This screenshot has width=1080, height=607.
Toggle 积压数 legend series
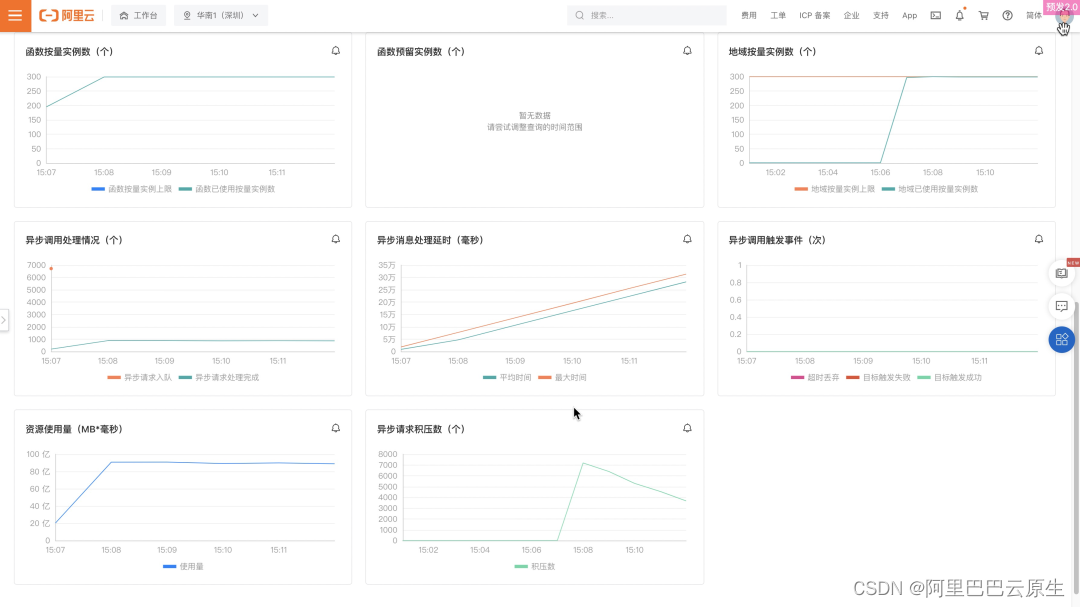click(x=534, y=566)
